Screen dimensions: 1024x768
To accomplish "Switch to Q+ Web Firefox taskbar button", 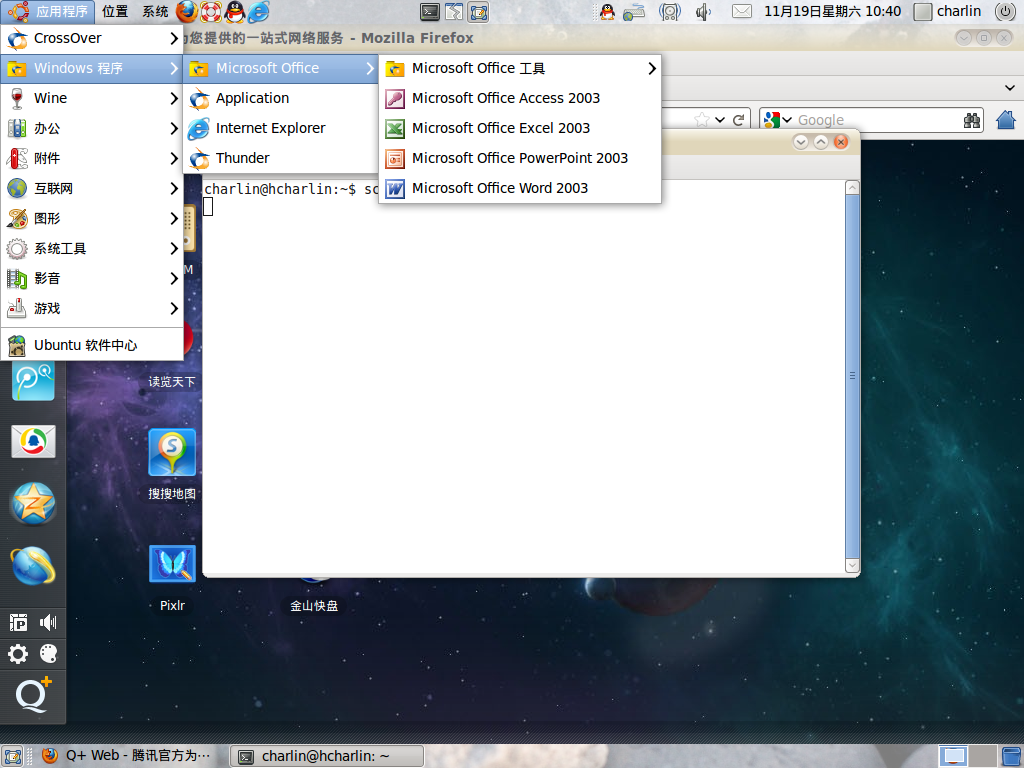I will coord(126,756).
